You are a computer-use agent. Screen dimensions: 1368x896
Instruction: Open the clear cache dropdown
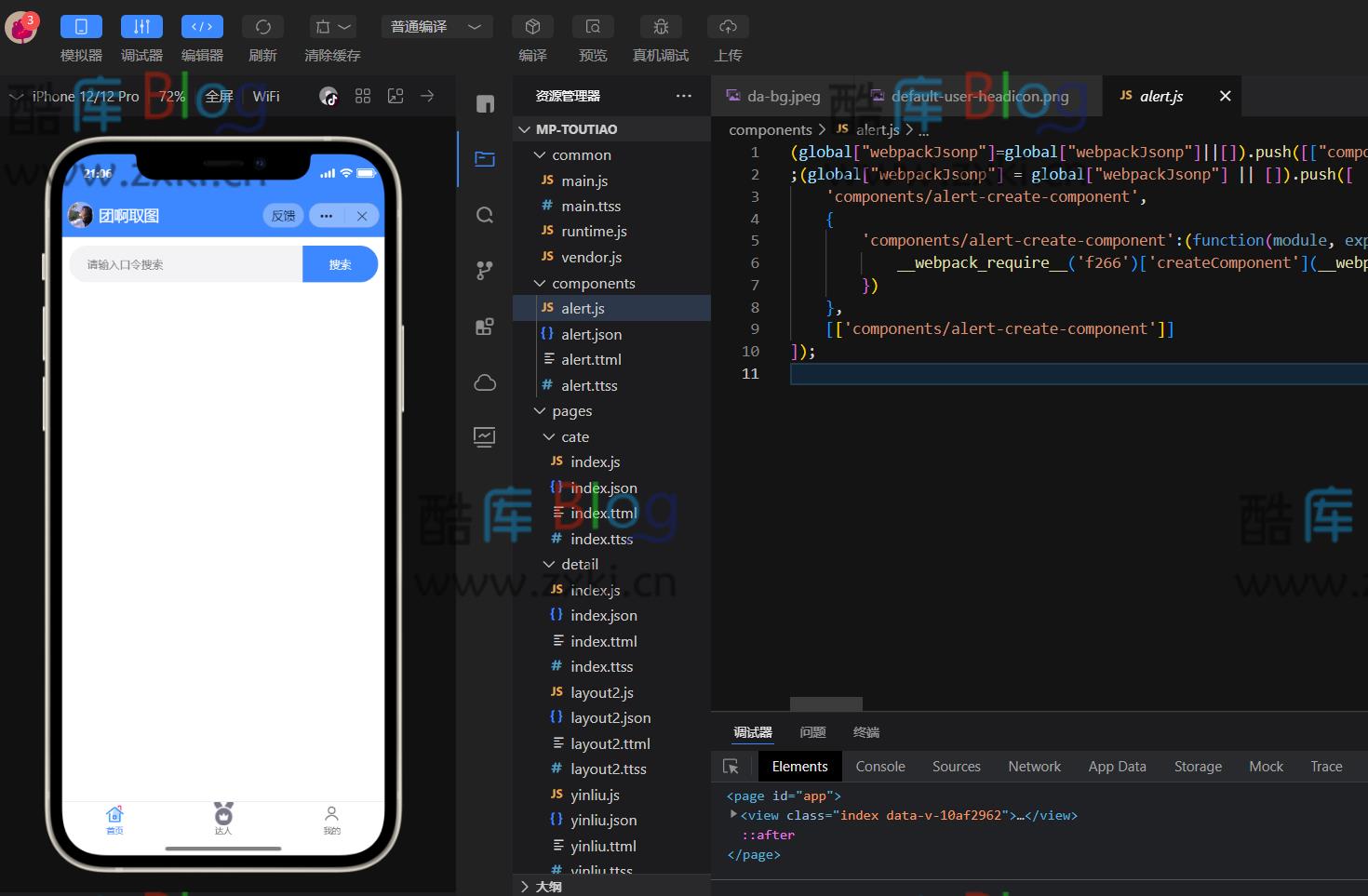pyautogui.click(x=332, y=27)
